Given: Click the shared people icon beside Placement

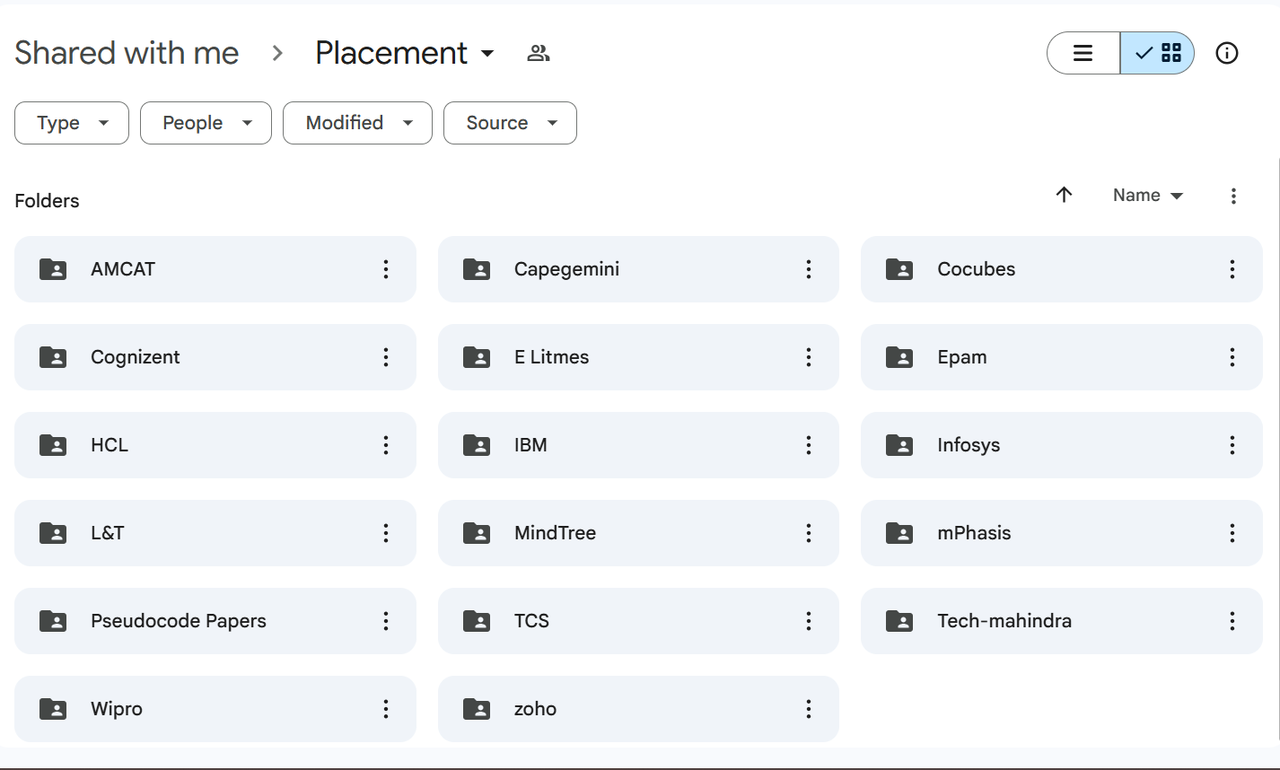Looking at the screenshot, I should coord(538,53).
